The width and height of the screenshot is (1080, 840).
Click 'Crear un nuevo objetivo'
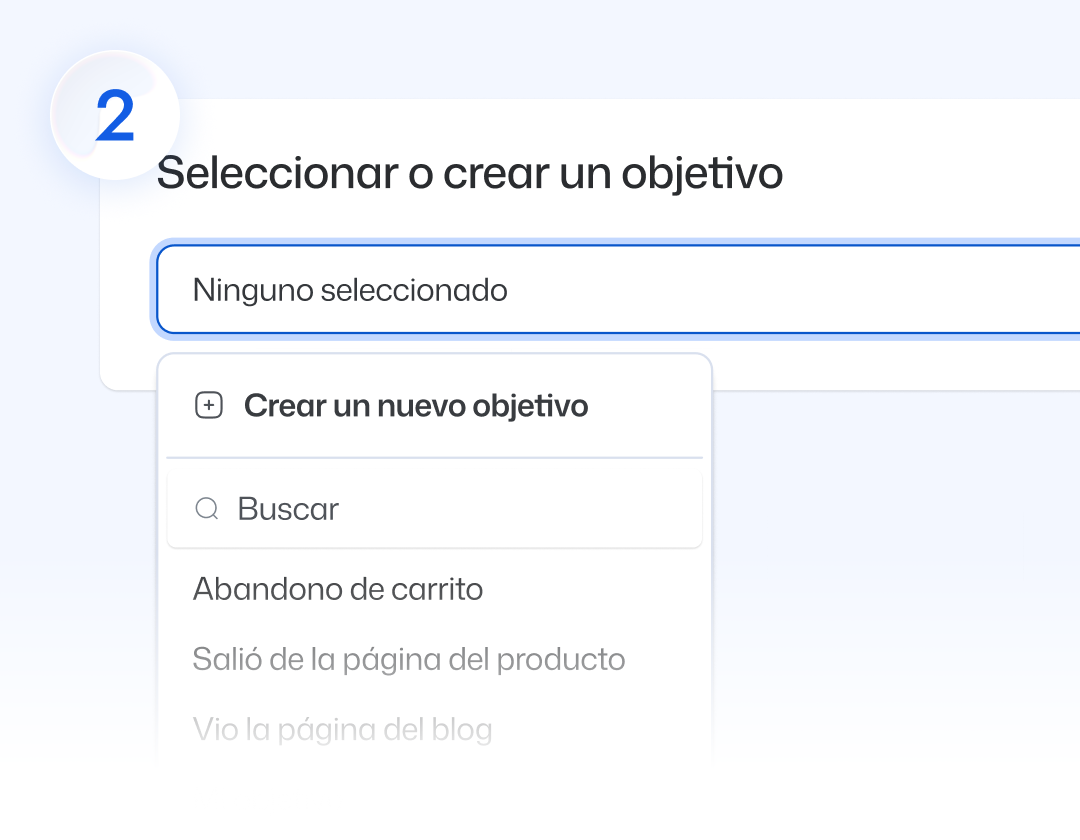click(x=416, y=406)
